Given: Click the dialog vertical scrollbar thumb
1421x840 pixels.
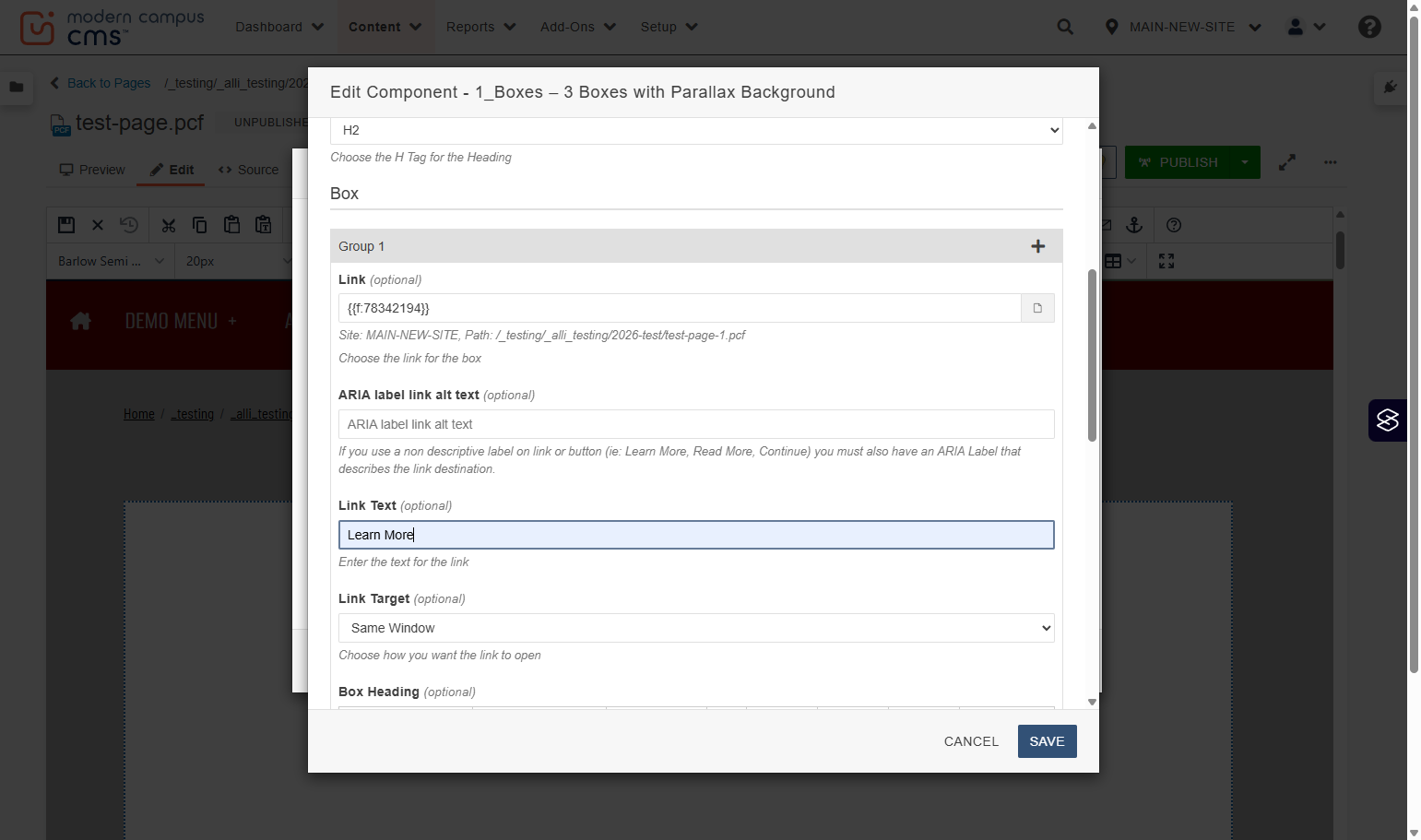Looking at the screenshot, I should pyautogui.click(x=1092, y=355).
